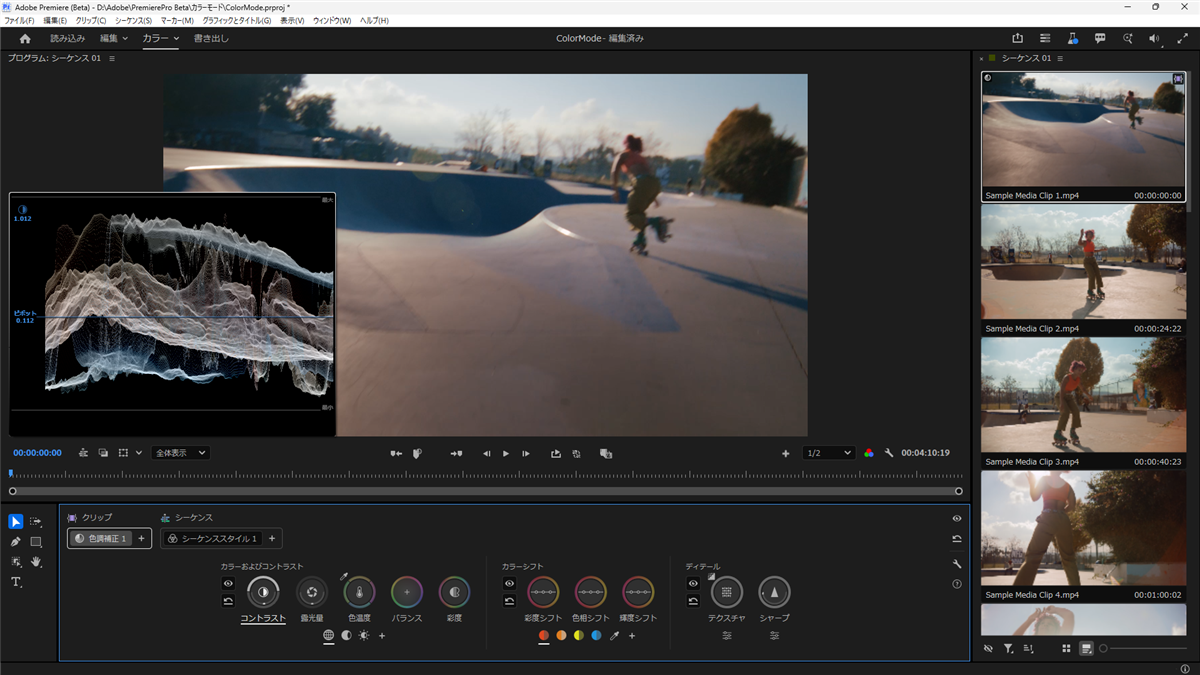The height and width of the screenshot is (675, 1200).
Task: Click the シーケンススタイル 1 button
Action: (211, 538)
